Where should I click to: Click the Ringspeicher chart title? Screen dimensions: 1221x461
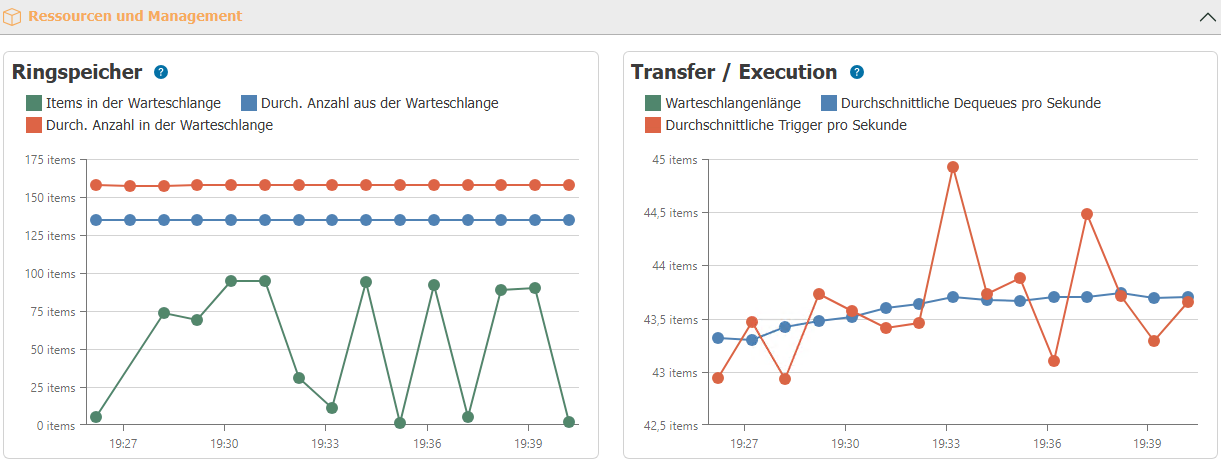point(77,72)
